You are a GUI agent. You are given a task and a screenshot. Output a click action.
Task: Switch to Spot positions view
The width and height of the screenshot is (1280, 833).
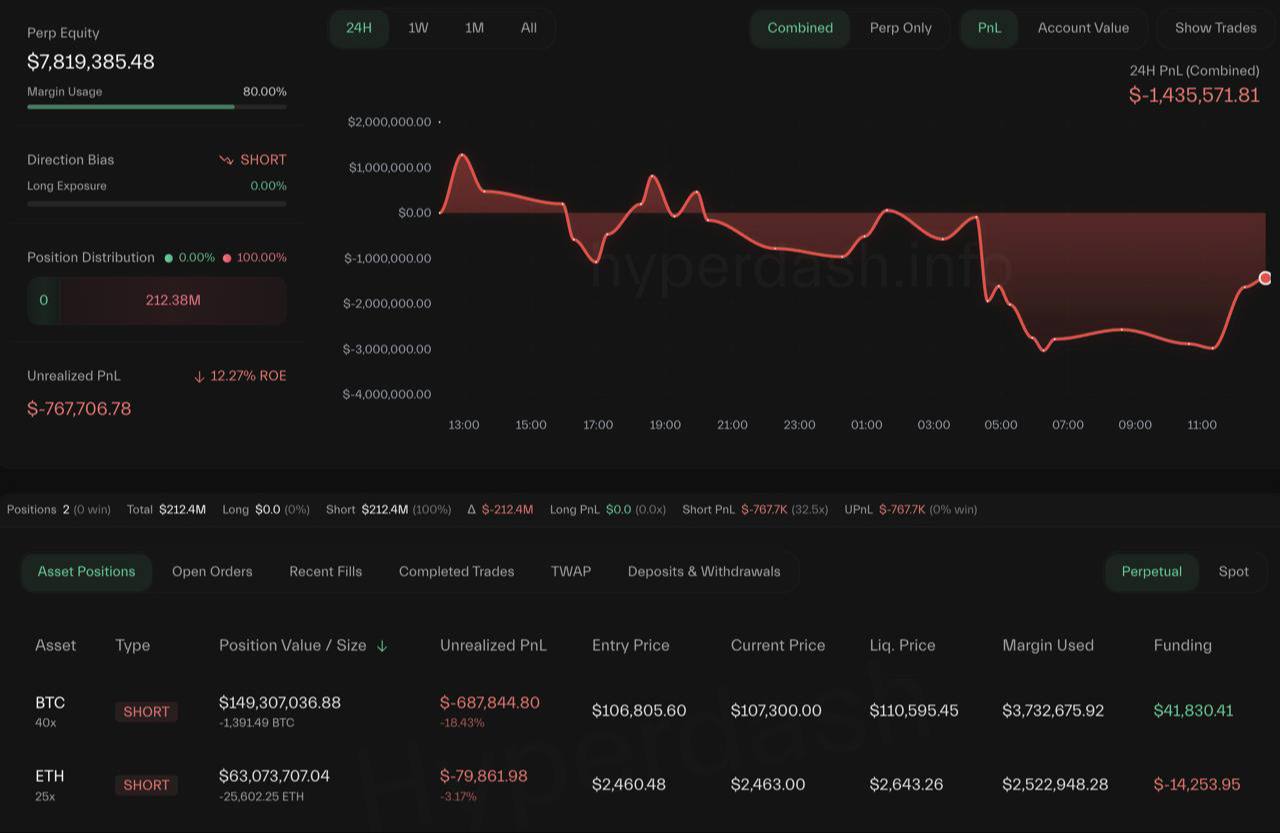pyautogui.click(x=1234, y=572)
